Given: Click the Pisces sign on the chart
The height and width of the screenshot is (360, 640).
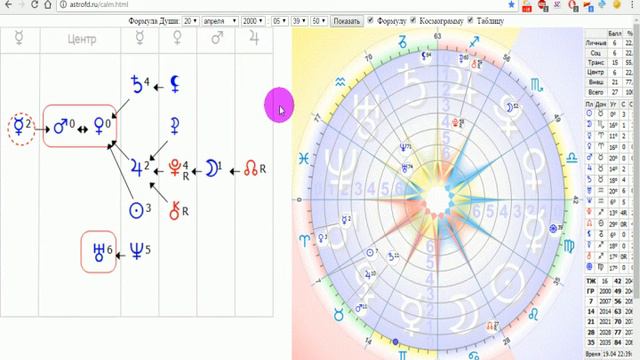Looking at the screenshot, I should (304, 159).
